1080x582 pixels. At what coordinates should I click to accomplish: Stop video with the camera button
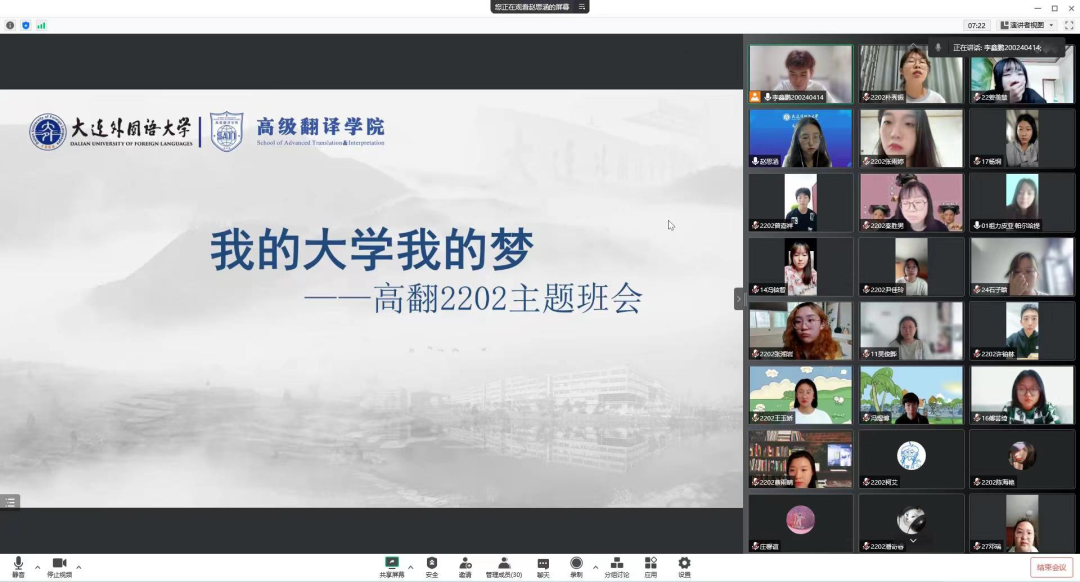59,566
